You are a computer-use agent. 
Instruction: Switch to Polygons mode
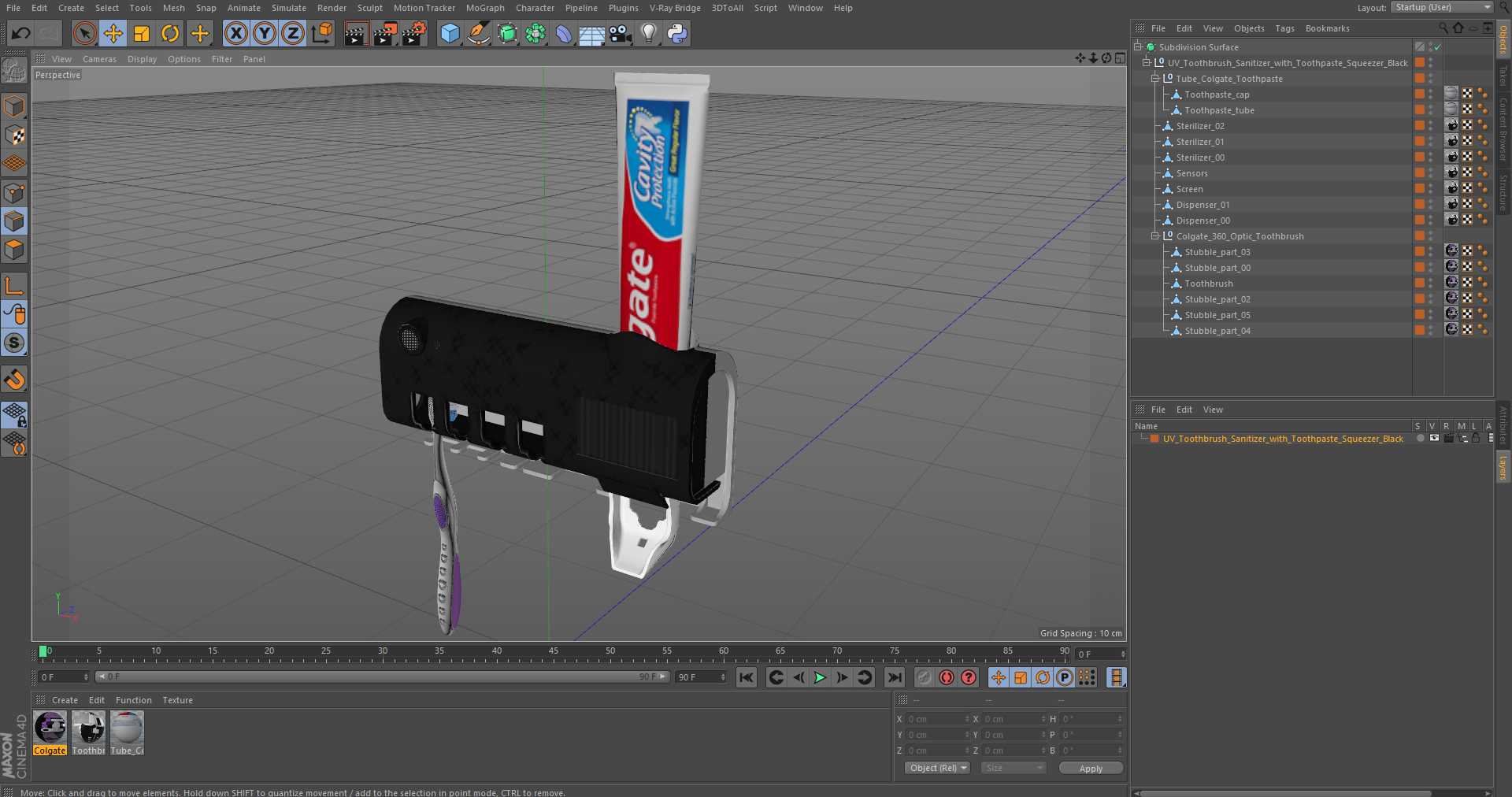tap(14, 250)
